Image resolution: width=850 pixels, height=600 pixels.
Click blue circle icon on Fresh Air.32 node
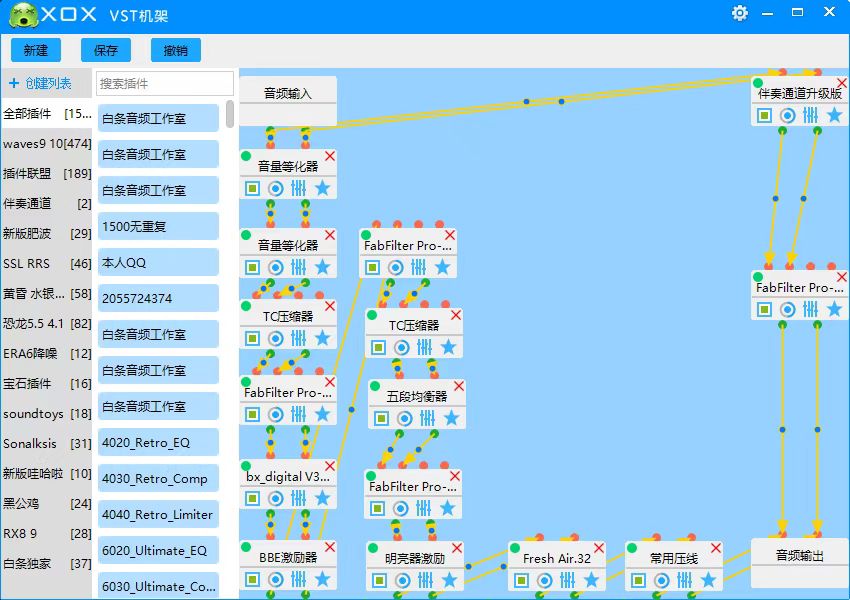(545, 580)
